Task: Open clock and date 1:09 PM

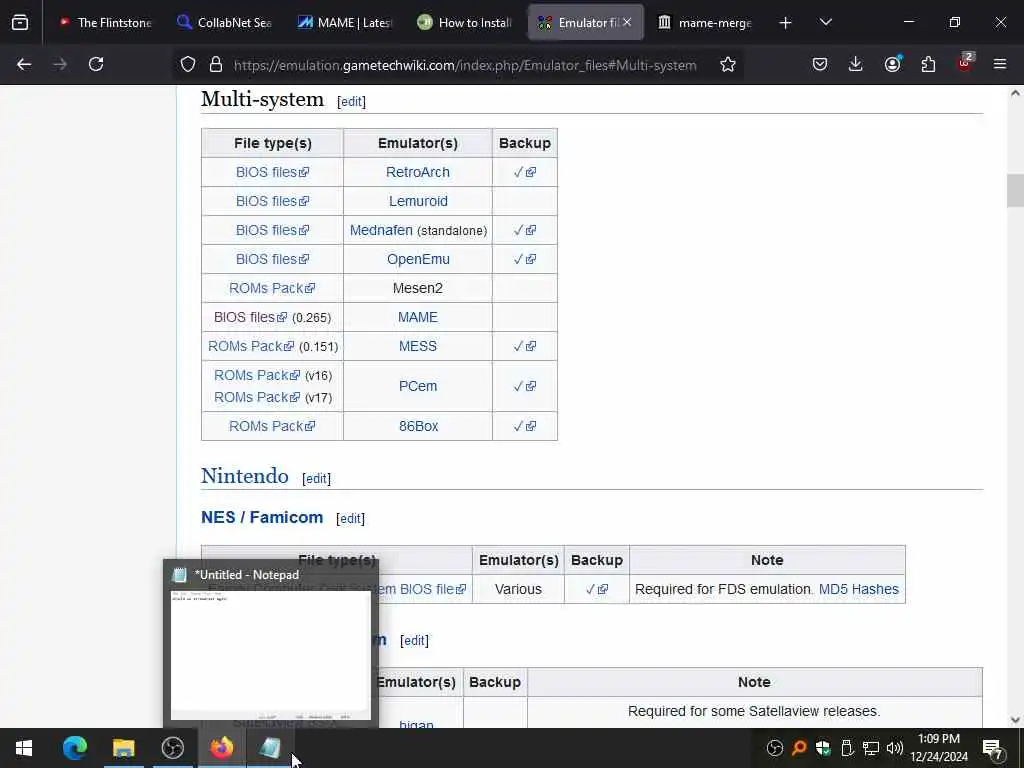Action: coord(939,748)
